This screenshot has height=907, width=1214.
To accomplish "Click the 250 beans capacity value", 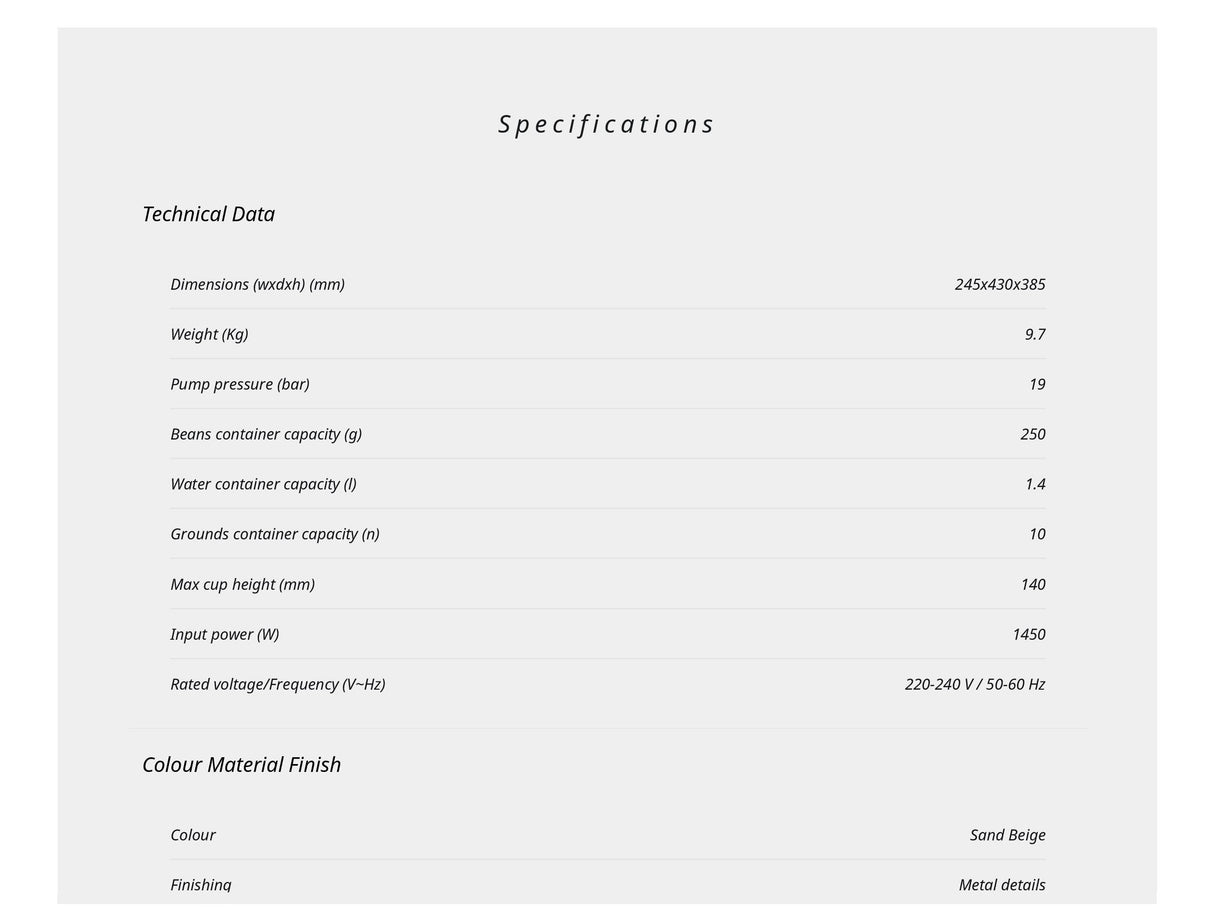I will pyautogui.click(x=1032, y=434).
